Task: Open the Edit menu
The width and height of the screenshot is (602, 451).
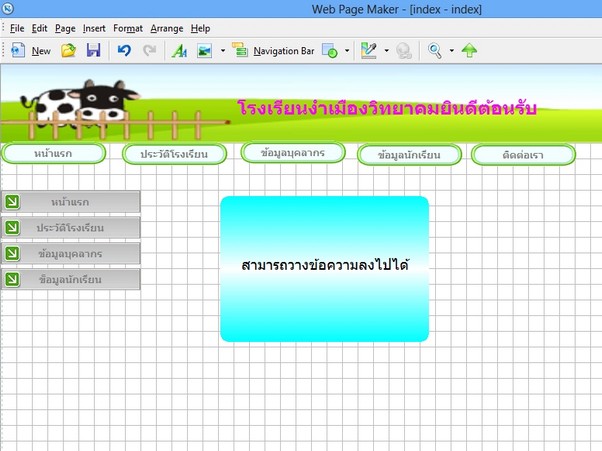Action: tap(39, 28)
